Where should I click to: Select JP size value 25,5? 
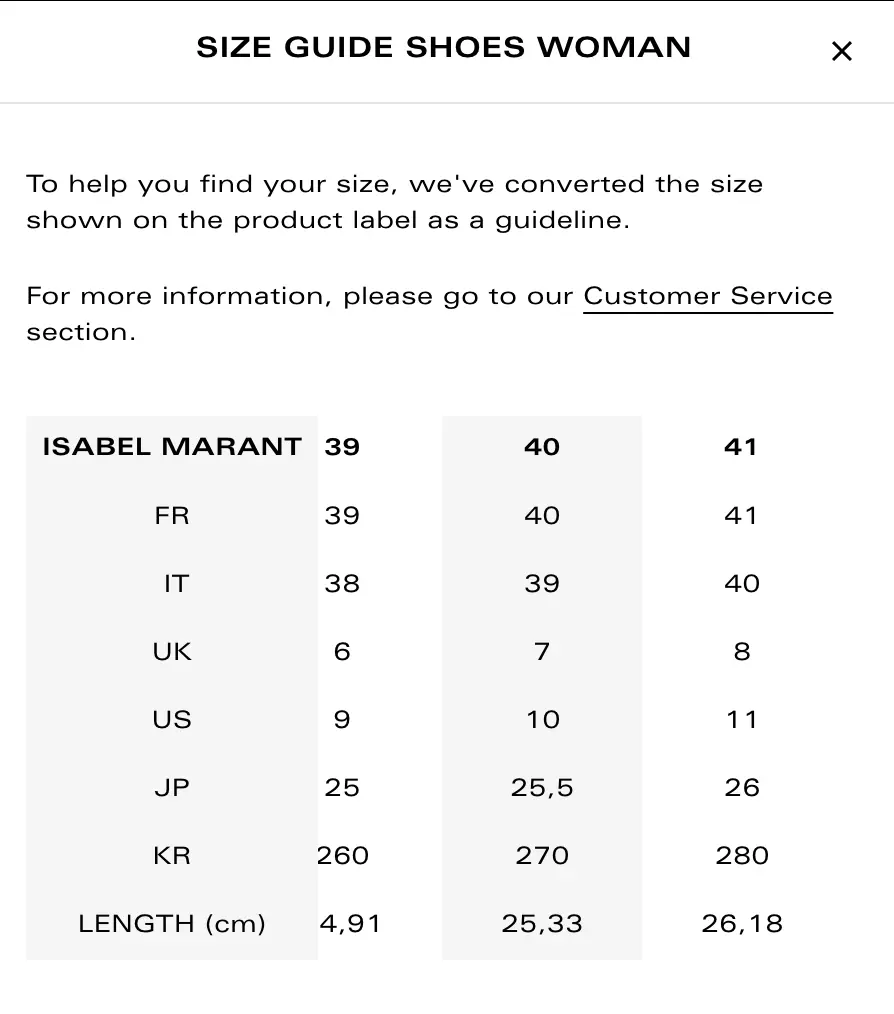[541, 788]
